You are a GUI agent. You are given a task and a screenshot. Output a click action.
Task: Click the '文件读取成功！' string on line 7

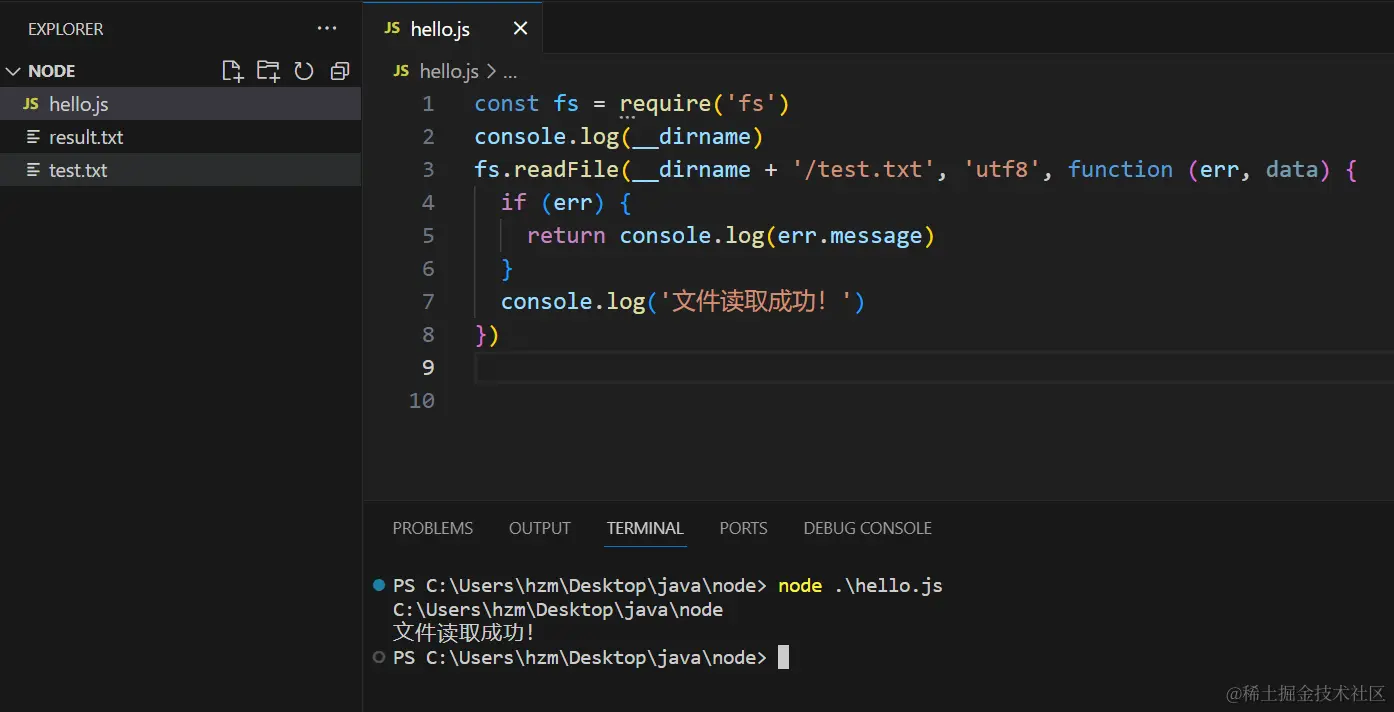(x=756, y=302)
